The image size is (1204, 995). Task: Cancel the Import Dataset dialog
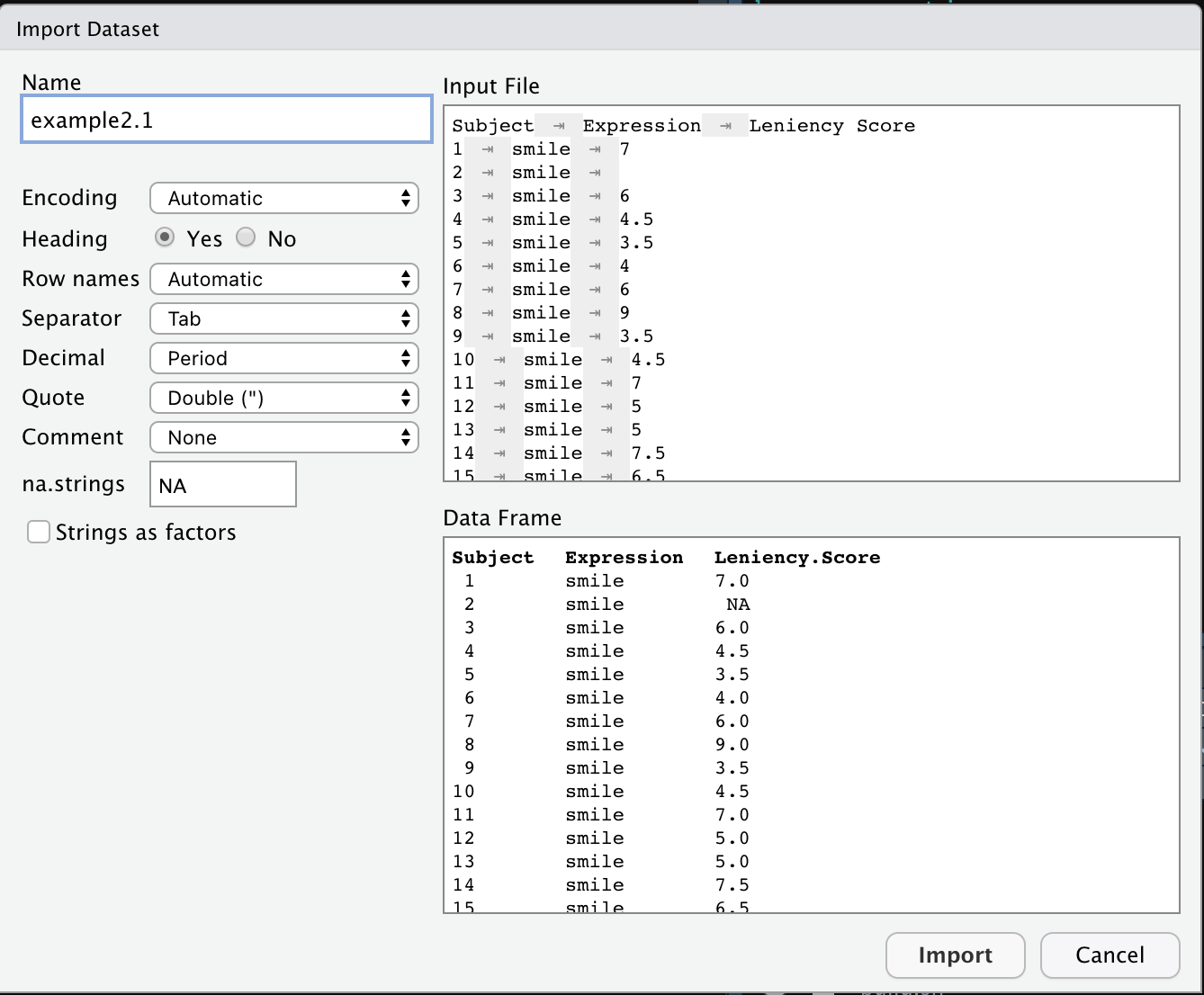[x=1110, y=955]
